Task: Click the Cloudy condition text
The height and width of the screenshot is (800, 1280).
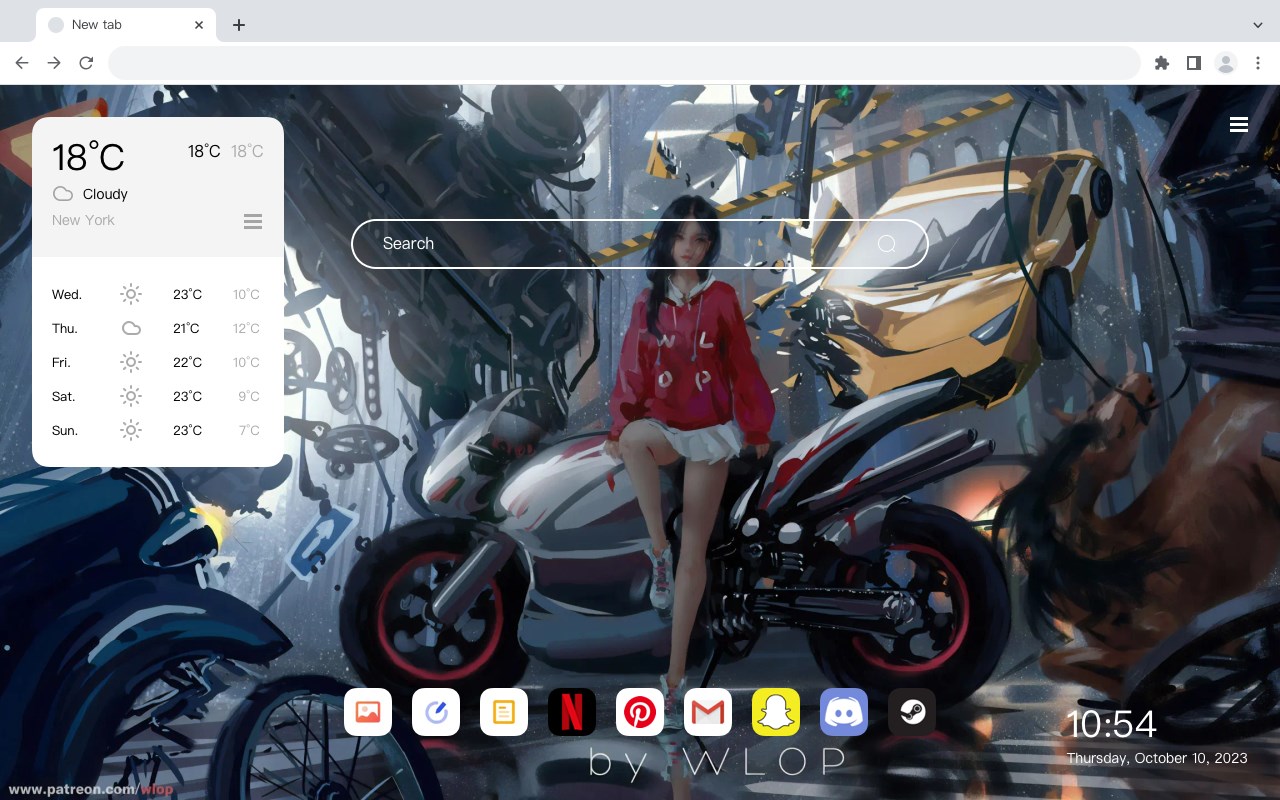Action: [105, 194]
